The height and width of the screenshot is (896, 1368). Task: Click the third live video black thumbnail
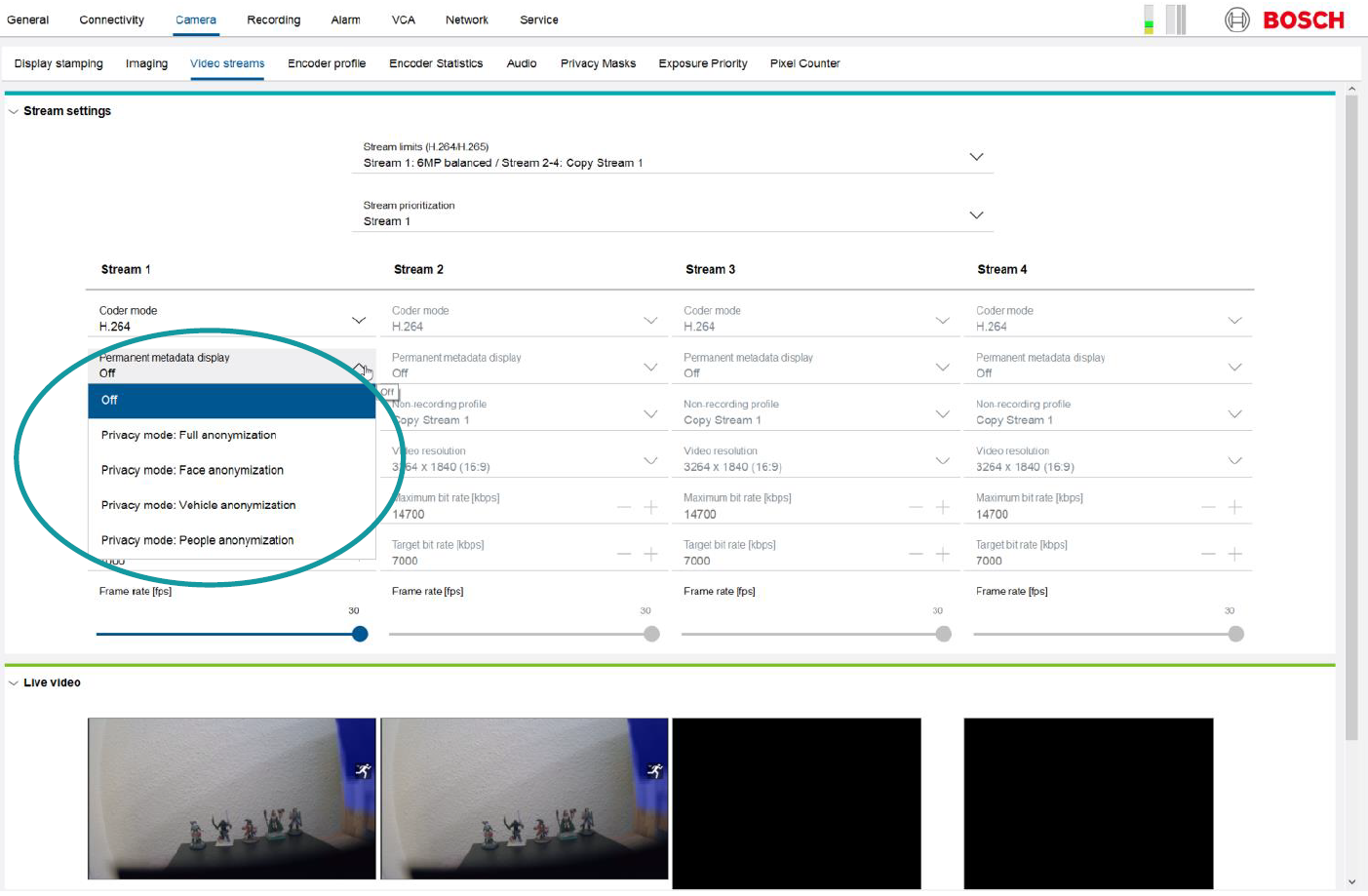tap(797, 803)
